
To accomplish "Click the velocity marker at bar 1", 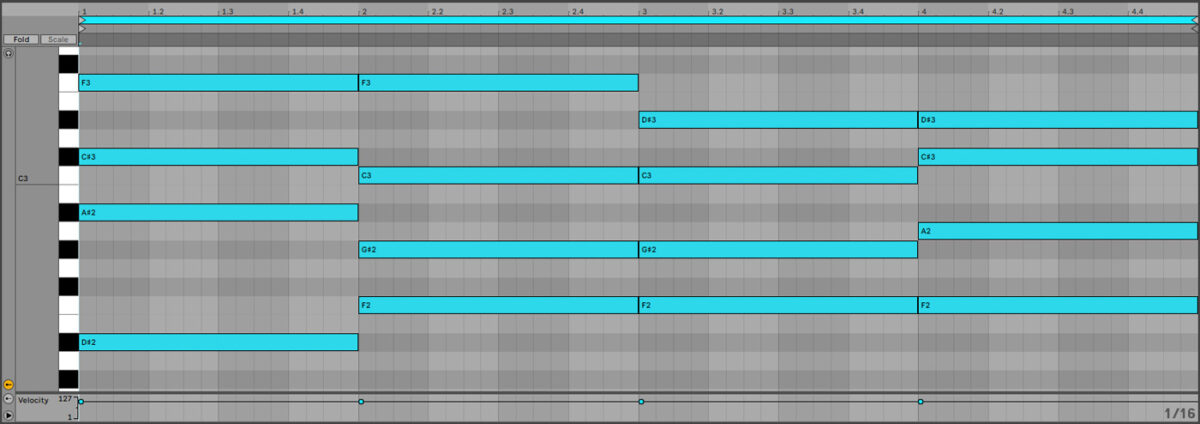I will [x=81, y=402].
